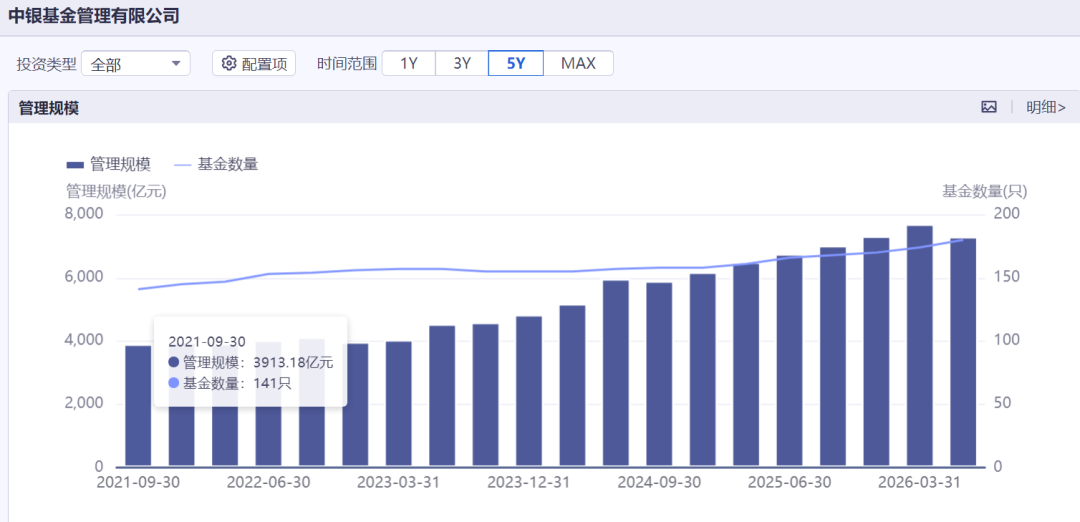Image resolution: width=1080 pixels, height=522 pixels.
Task: Click the 2021-09-30 x-axis label
Action: coord(138,482)
